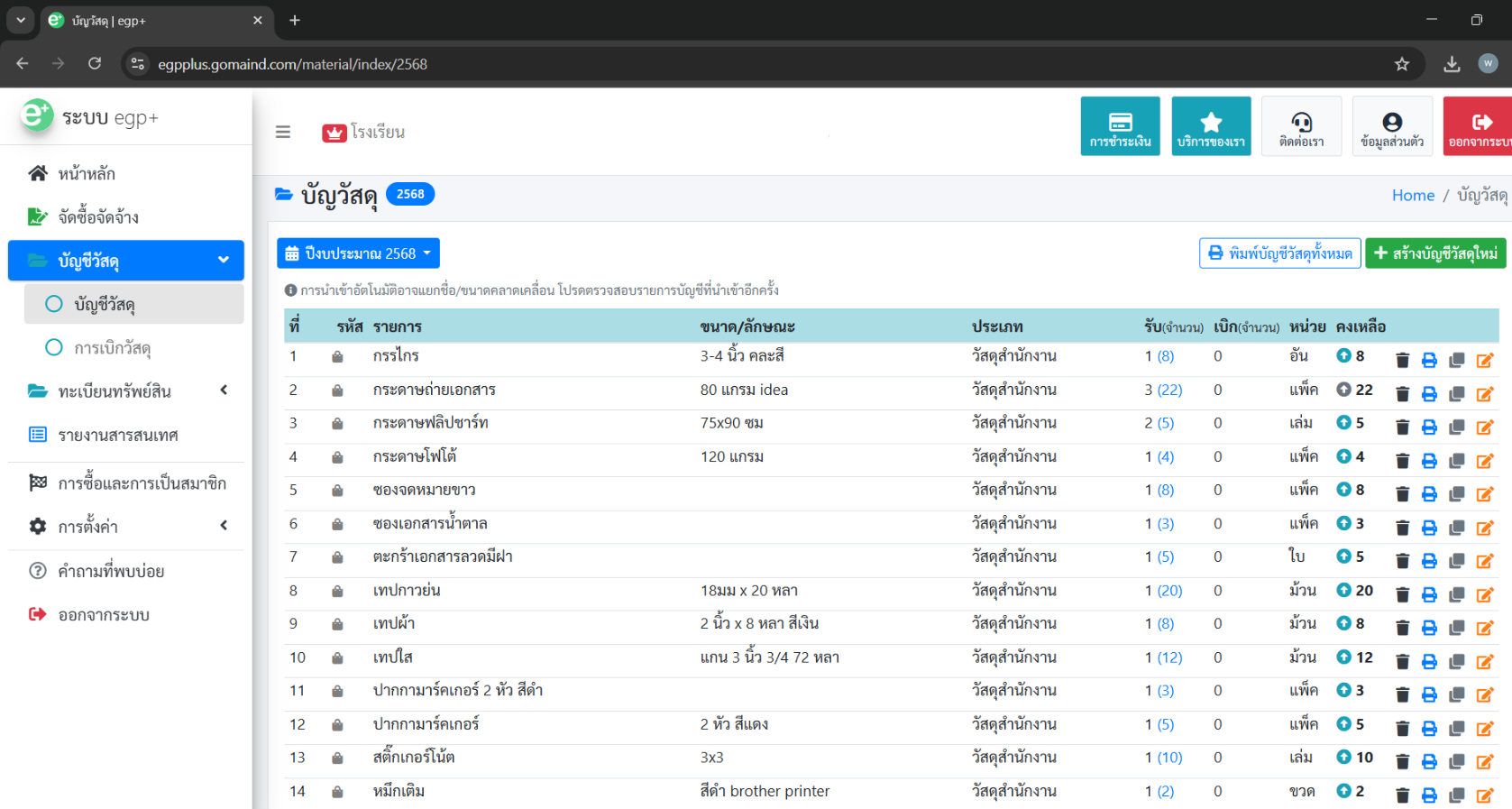Open the การชำระเงิน payment icon button
The height and width of the screenshot is (809, 1512).
pyautogui.click(x=1120, y=126)
